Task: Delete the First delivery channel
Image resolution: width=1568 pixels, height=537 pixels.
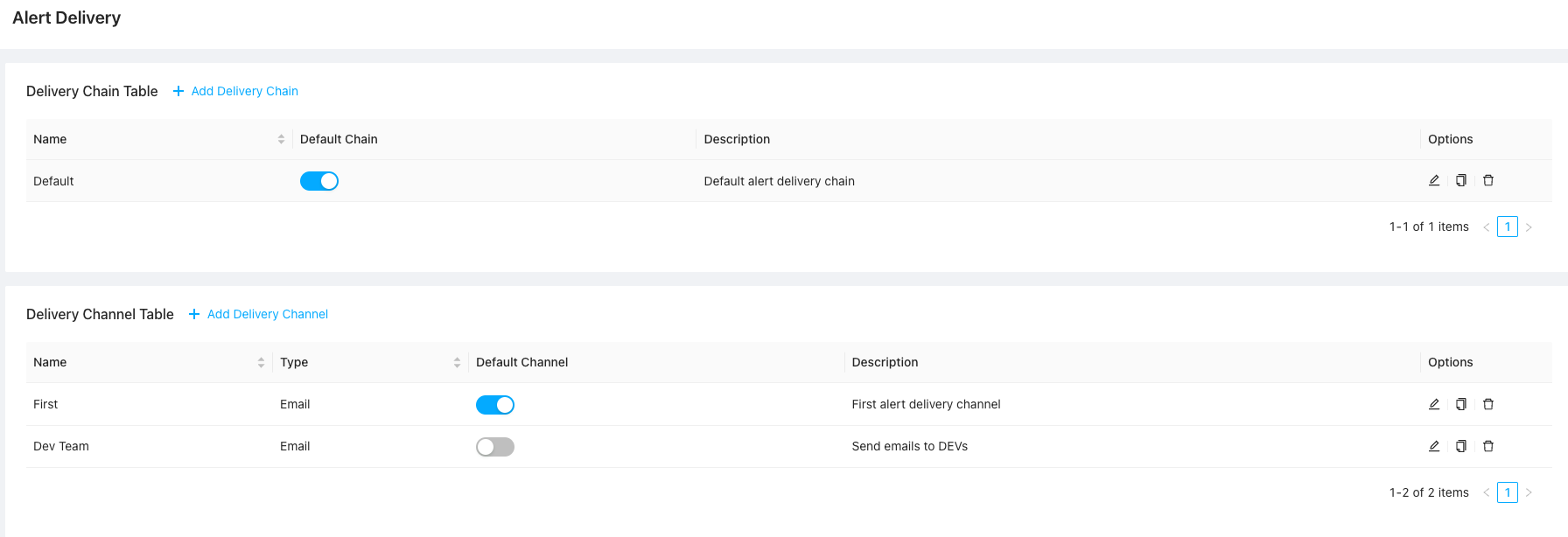Action: (x=1488, y=404)
